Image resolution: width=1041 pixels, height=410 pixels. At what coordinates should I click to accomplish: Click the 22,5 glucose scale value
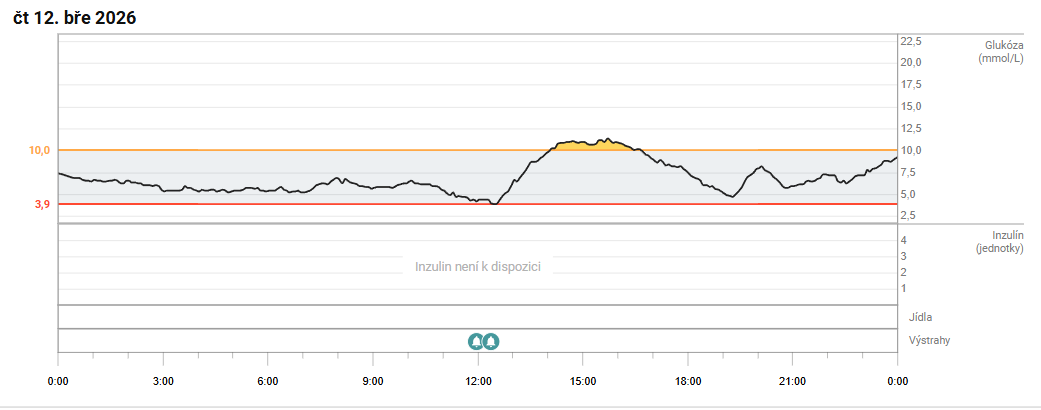911,41
